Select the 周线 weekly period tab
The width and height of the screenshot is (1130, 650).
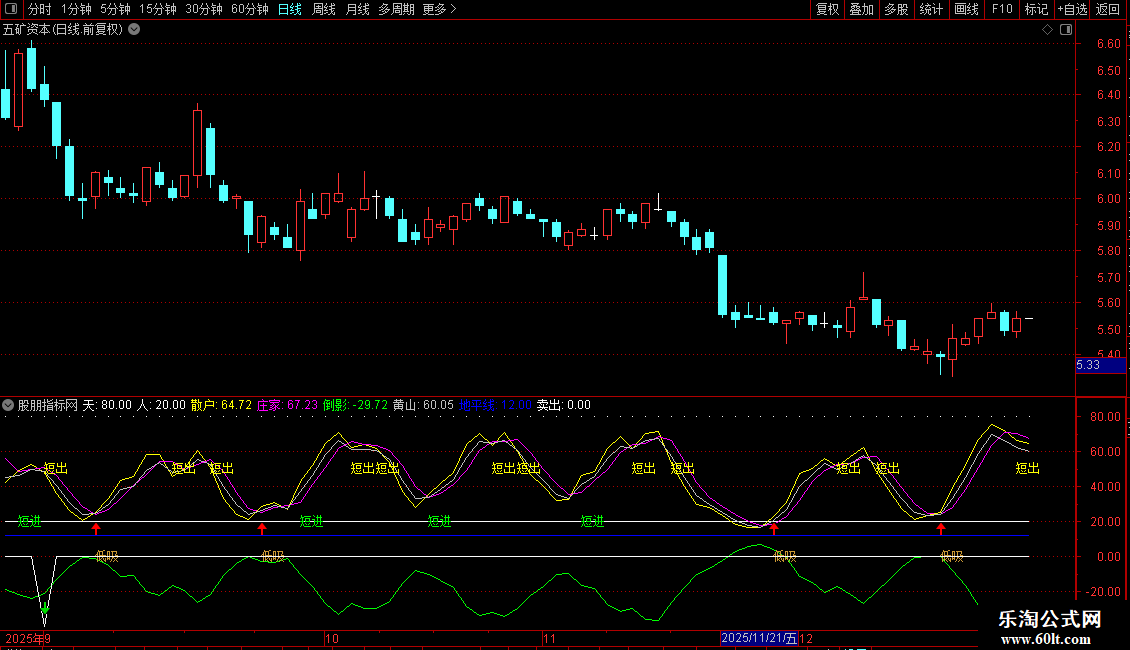[x=324, y=10]
